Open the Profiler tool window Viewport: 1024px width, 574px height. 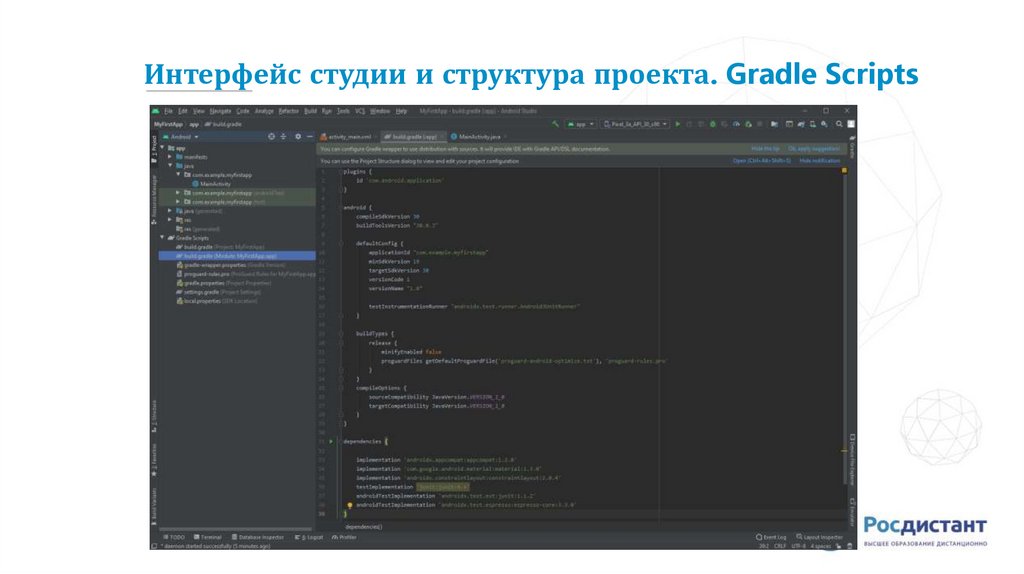344,537
